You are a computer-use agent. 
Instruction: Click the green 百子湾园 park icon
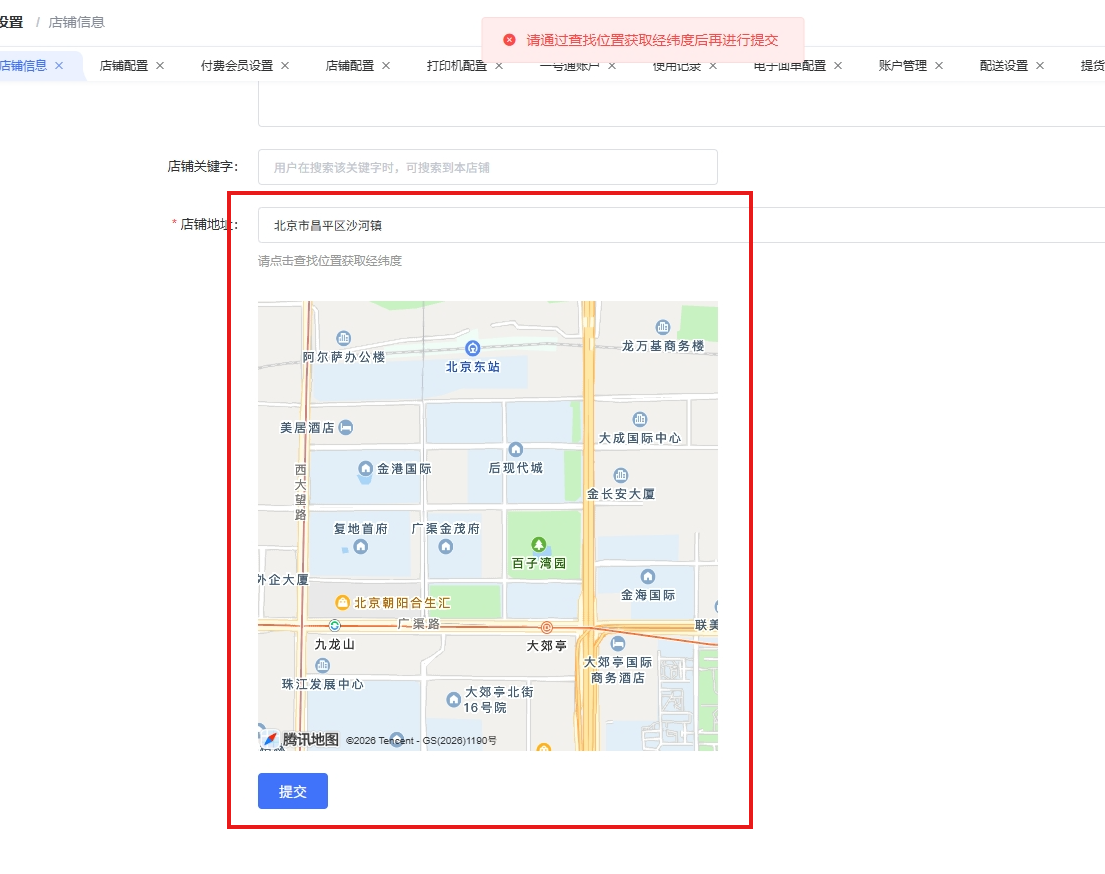[x=539, y=544]
